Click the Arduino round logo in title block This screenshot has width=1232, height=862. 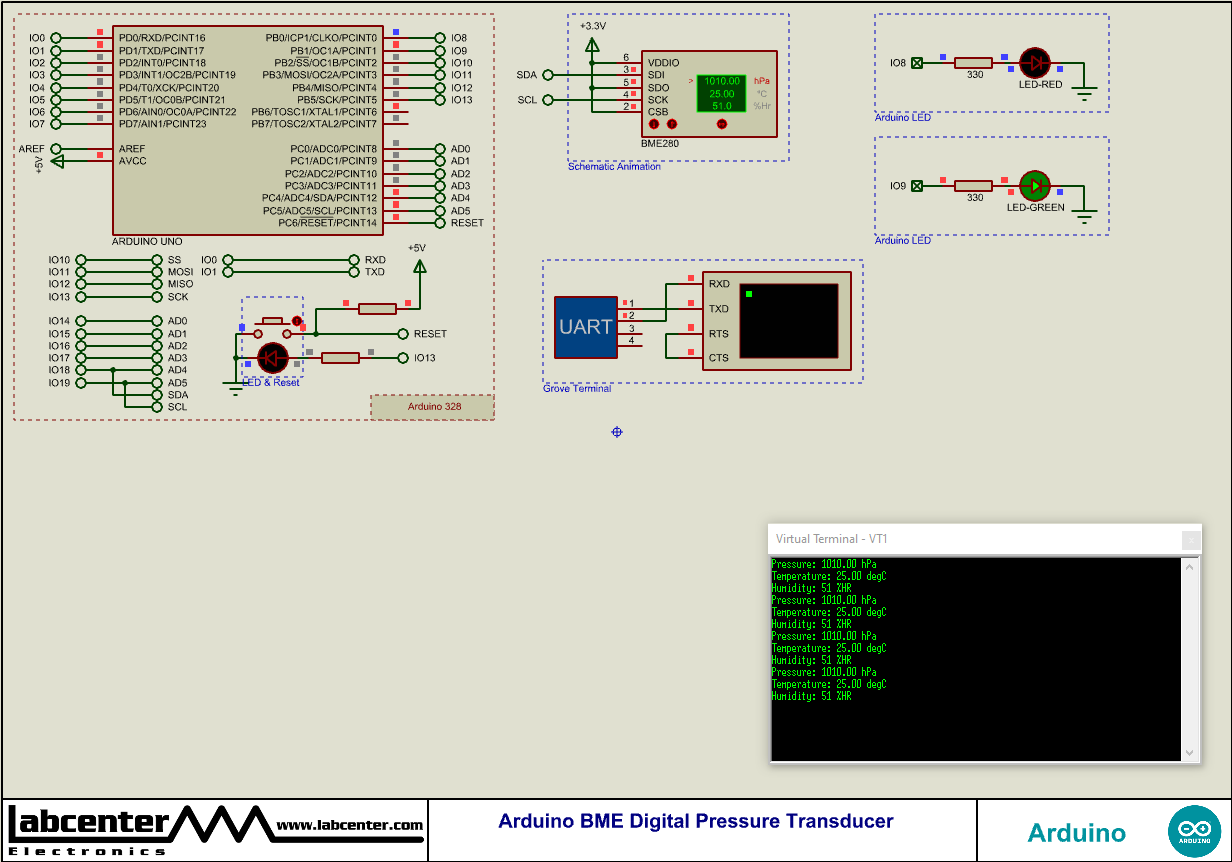tap(1194, 831)
